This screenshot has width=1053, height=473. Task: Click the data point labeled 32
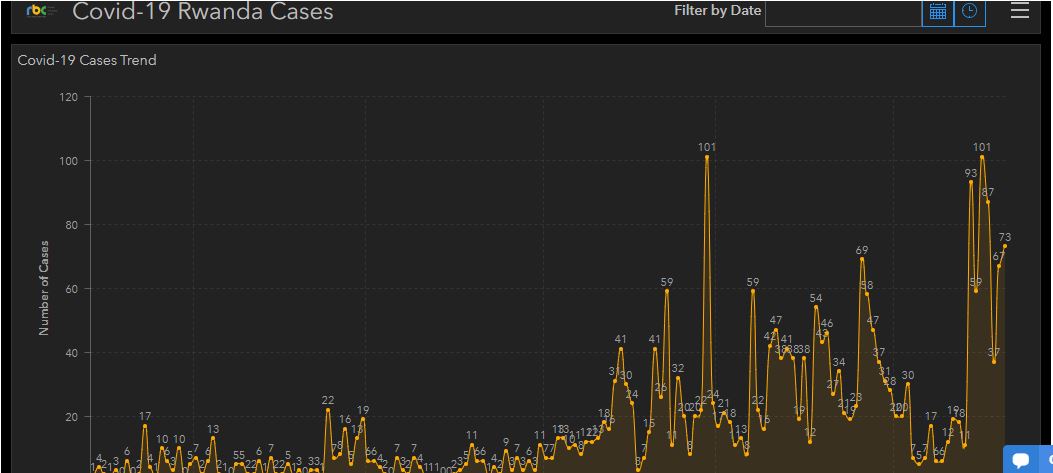[x=678, y=378]
